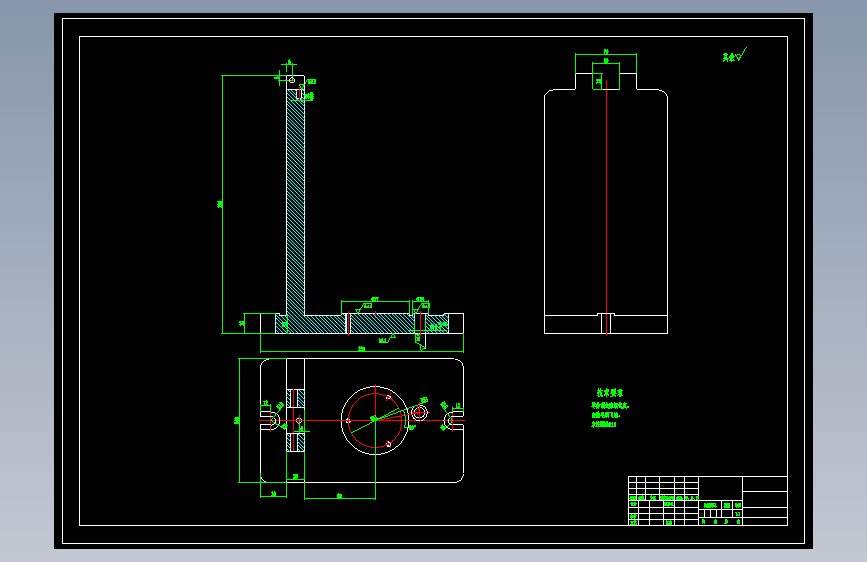867x562 pixels.
Task: Click the small double circle right of the large circle
Action: [420, 413]
